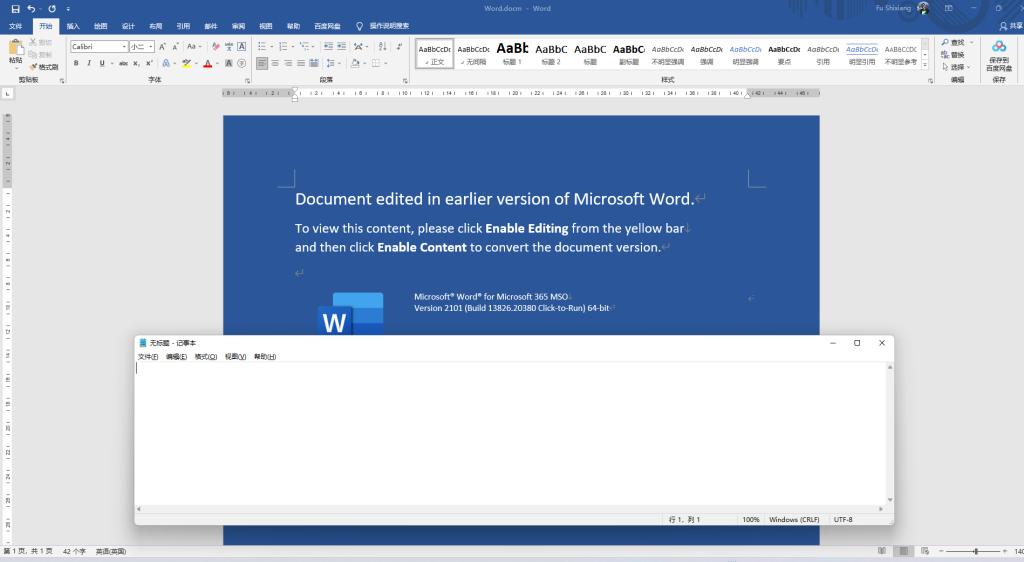Screen dimensions: 1024x562
Task: Toggle Bold formatting
Action: pos(75,63)
